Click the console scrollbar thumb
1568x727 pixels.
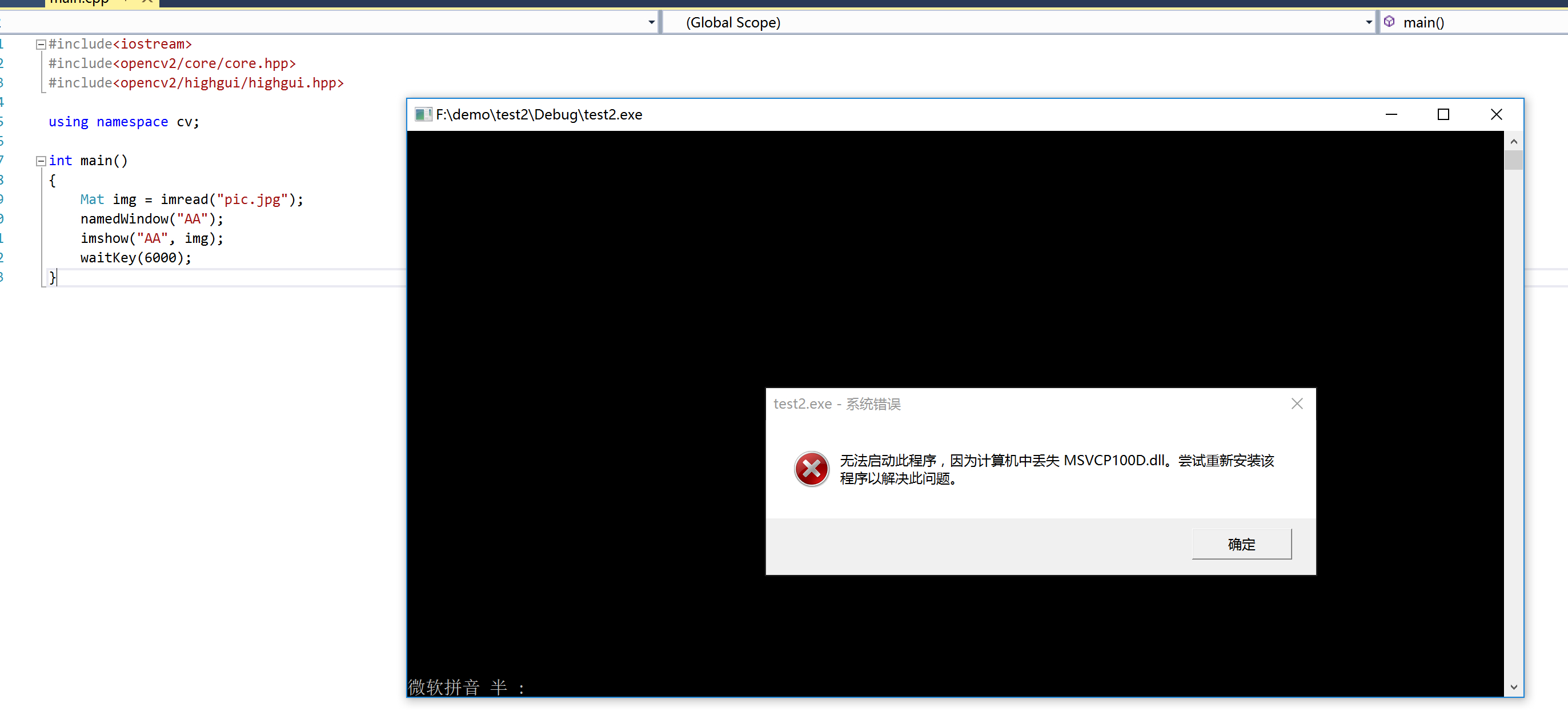1513,159
